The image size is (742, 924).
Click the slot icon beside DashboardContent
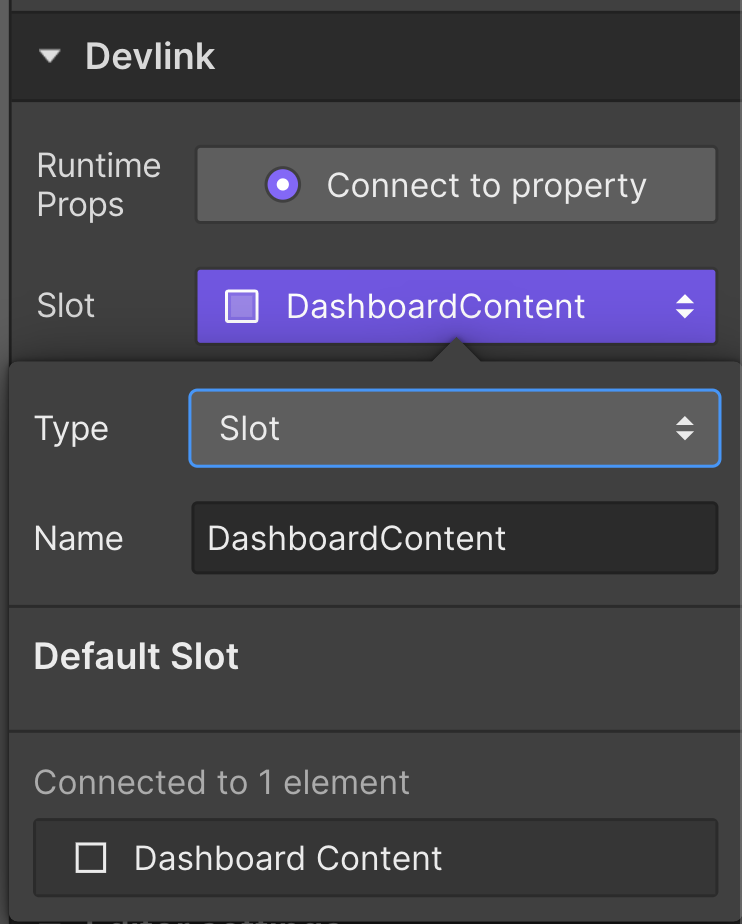(242, 306)
